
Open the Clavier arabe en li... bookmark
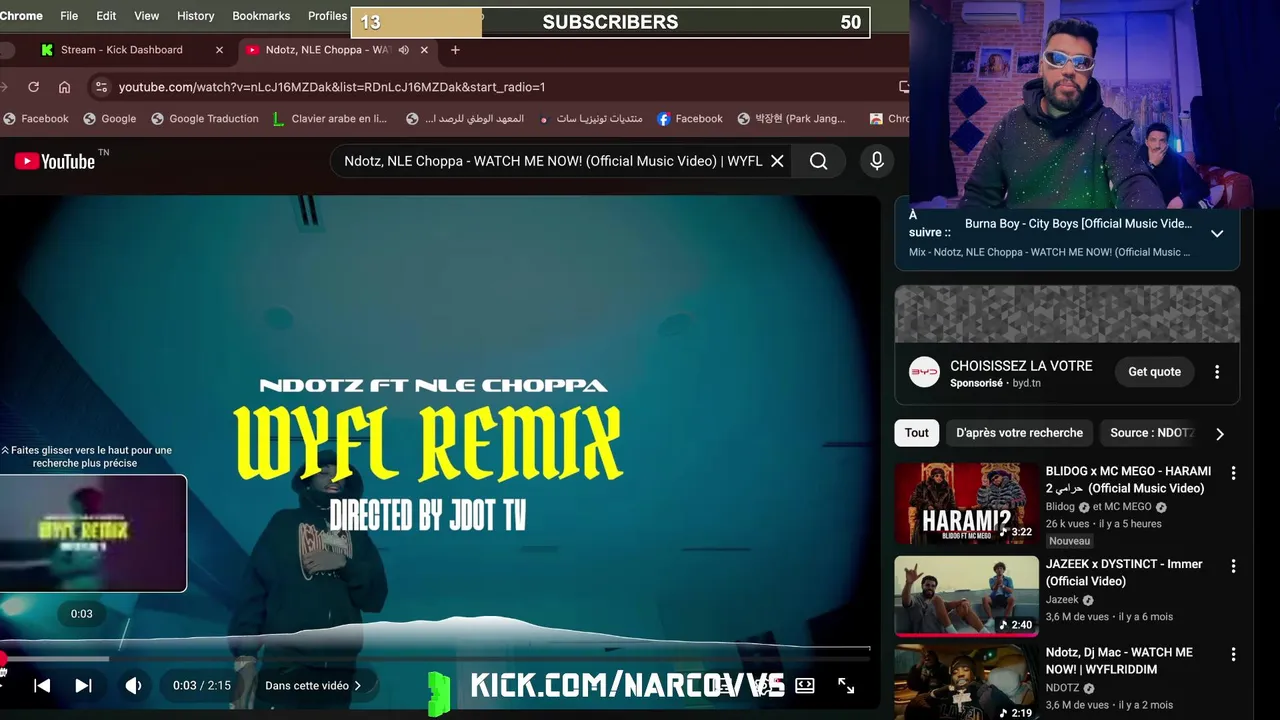coord(330,118)
